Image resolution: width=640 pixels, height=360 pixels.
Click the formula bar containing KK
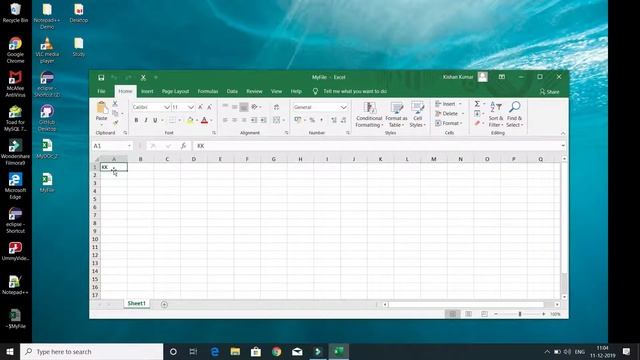[378, 146]
